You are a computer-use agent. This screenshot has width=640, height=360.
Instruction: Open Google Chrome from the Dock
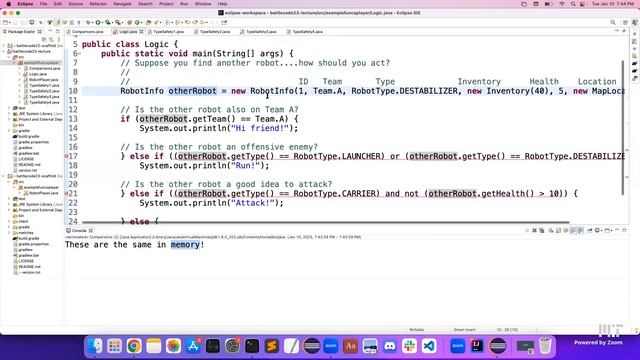[x=134, y=346]
